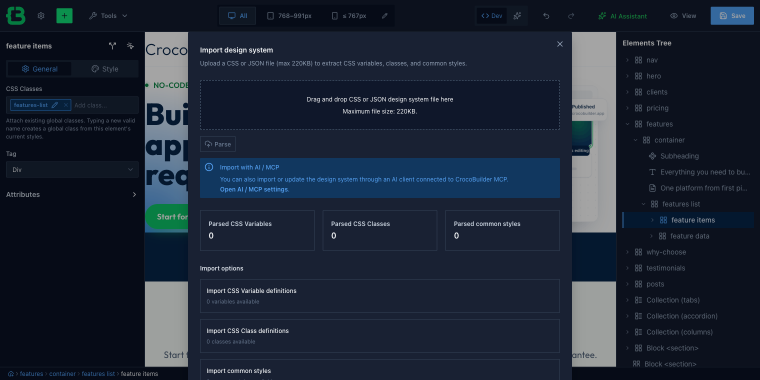Click the Parsed CSS Variables count card
This screenshot has width=760, height=380.
[257, 230]
